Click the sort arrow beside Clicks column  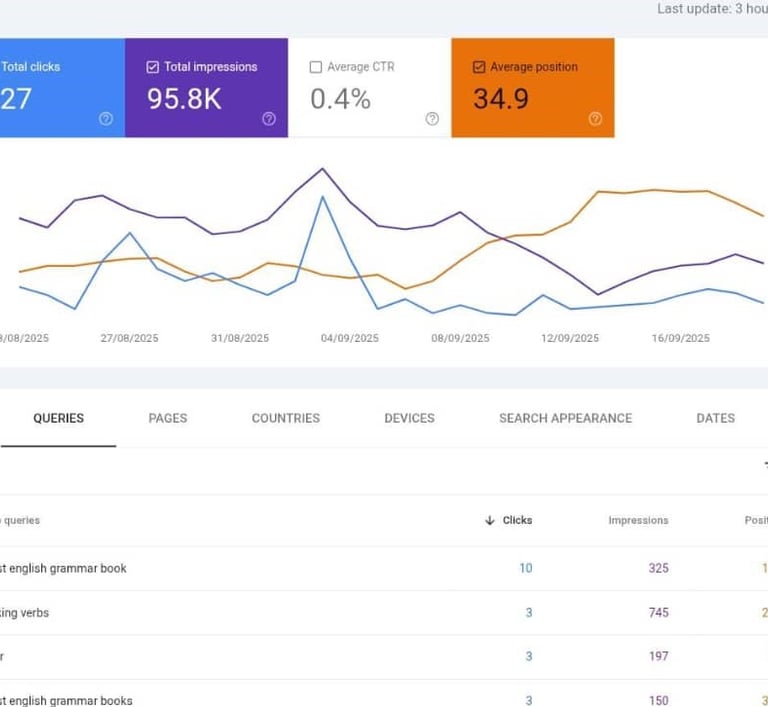point(490,520)
